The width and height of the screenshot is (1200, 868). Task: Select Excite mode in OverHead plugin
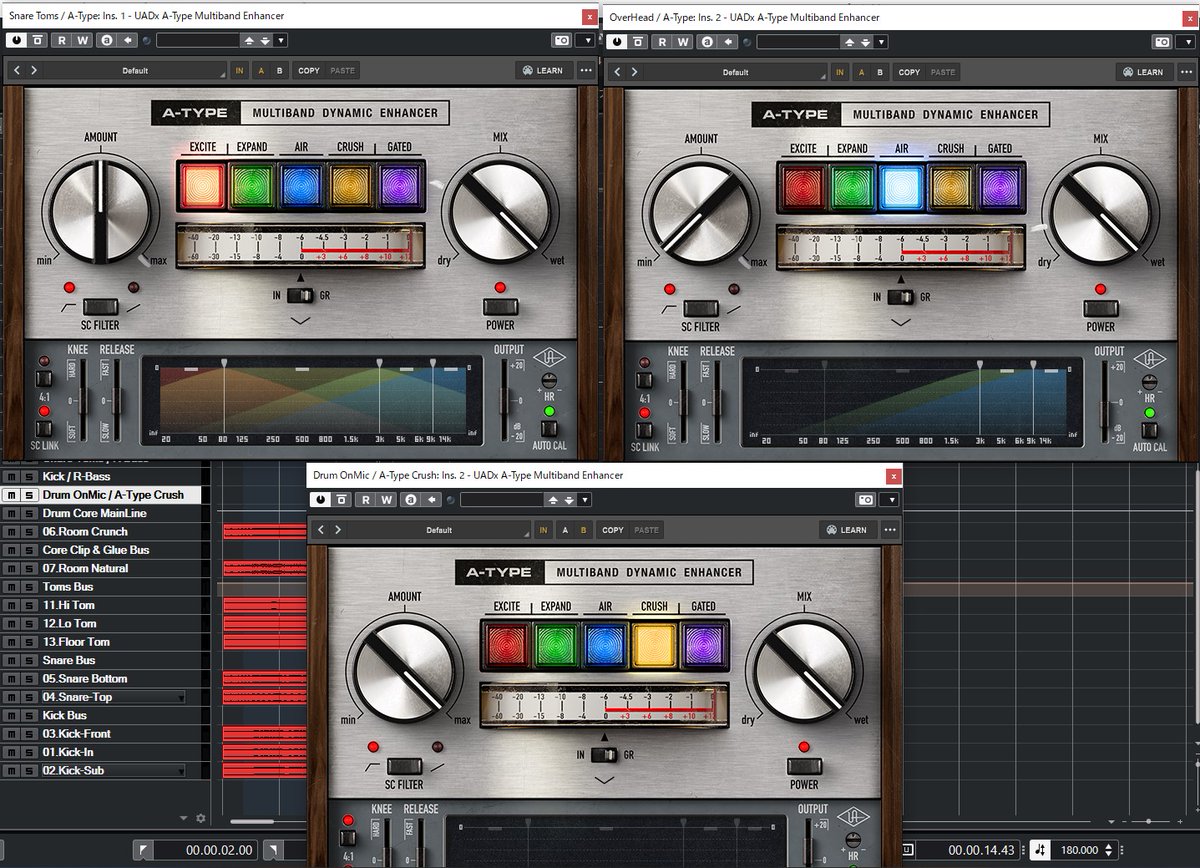point(803,187)
